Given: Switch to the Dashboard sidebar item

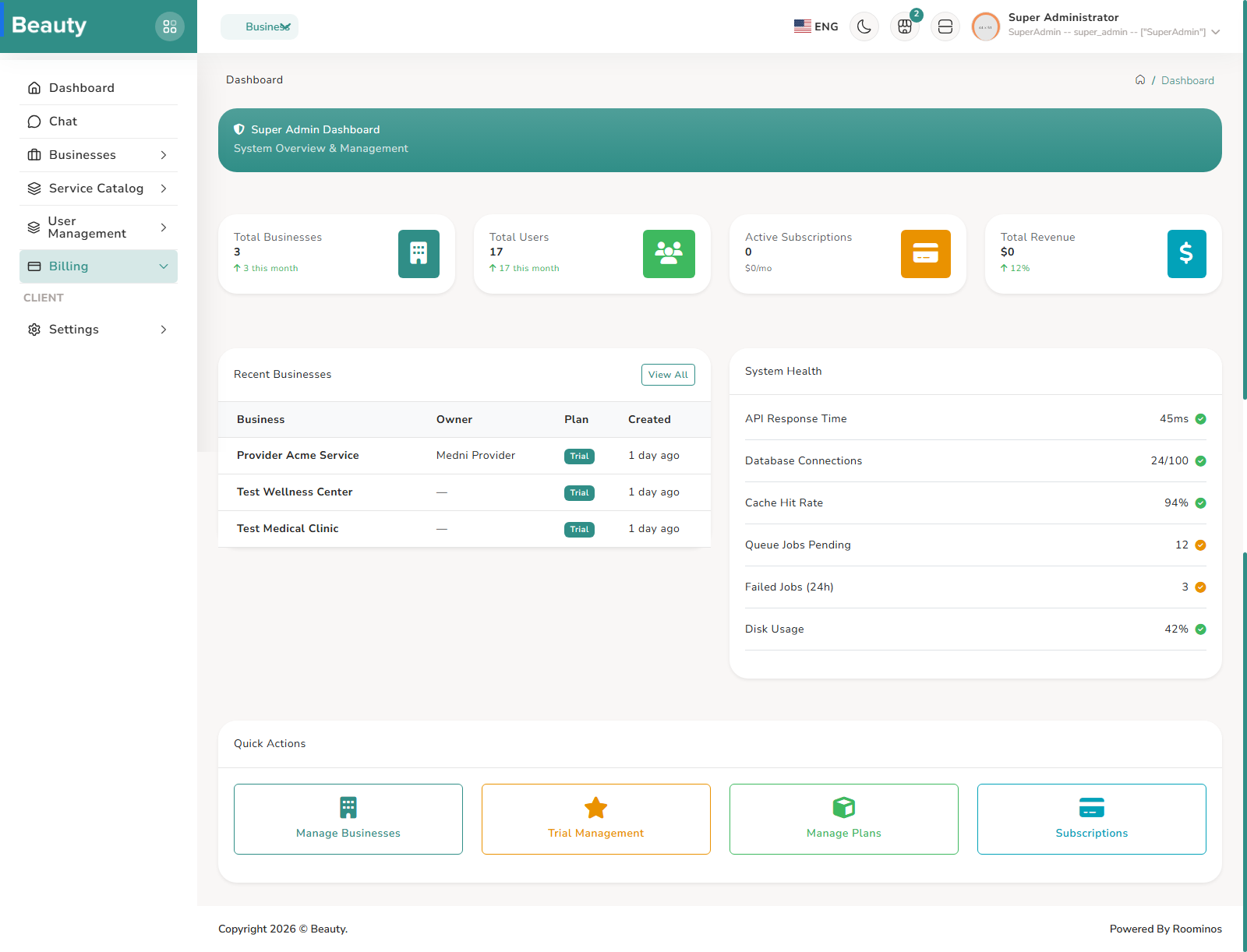Looking at the screenshot, I should [x=81, y=87].
